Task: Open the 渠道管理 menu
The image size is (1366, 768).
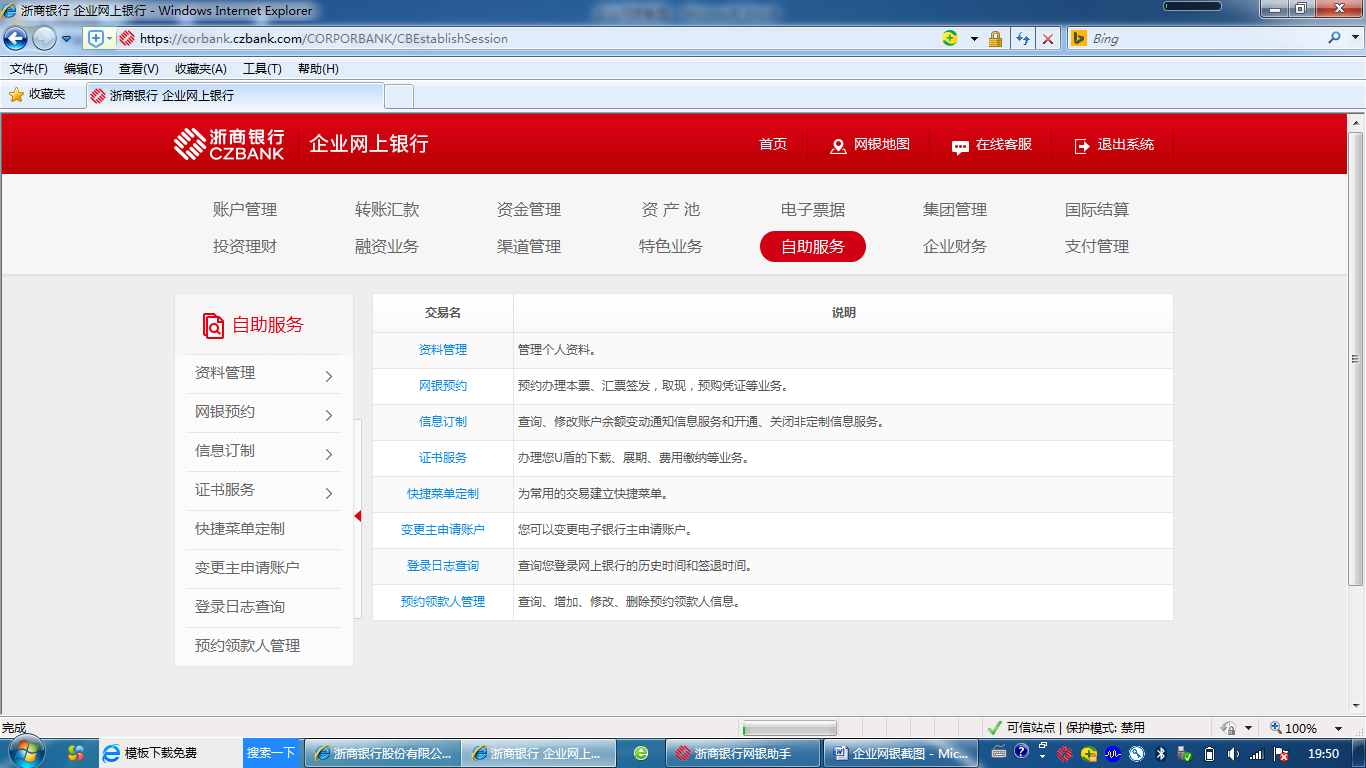Action: click(x=529, y=247)
